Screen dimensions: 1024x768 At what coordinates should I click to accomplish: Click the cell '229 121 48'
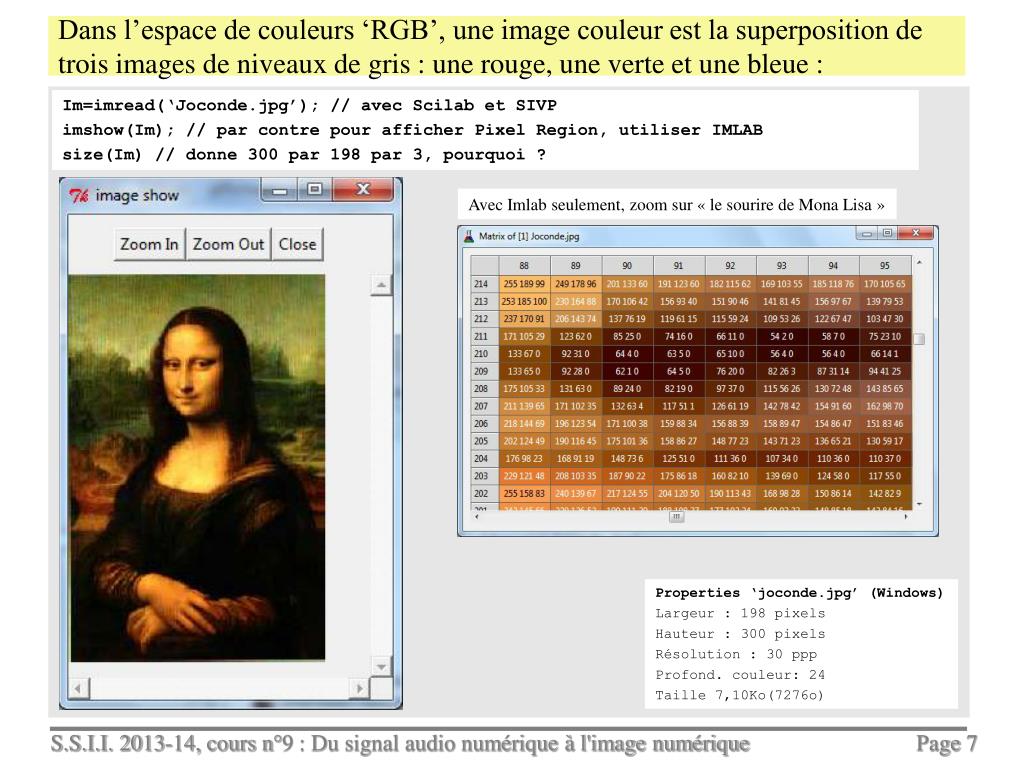pos(524,476)
